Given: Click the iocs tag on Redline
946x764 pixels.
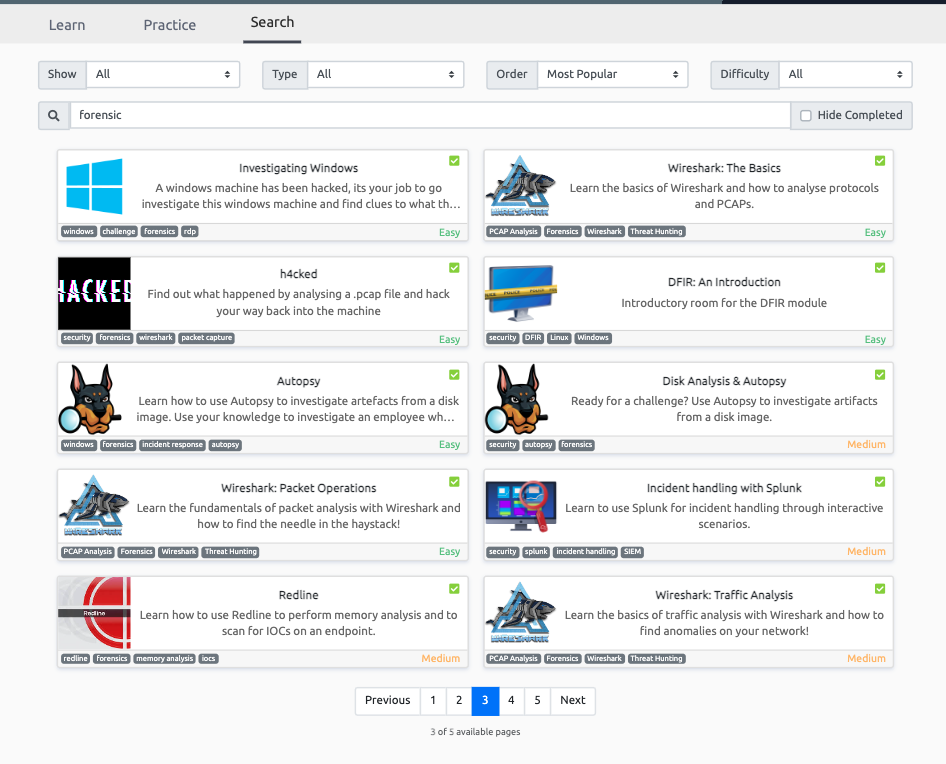Looking at the screenshot, I should click(x=208, y=658).
